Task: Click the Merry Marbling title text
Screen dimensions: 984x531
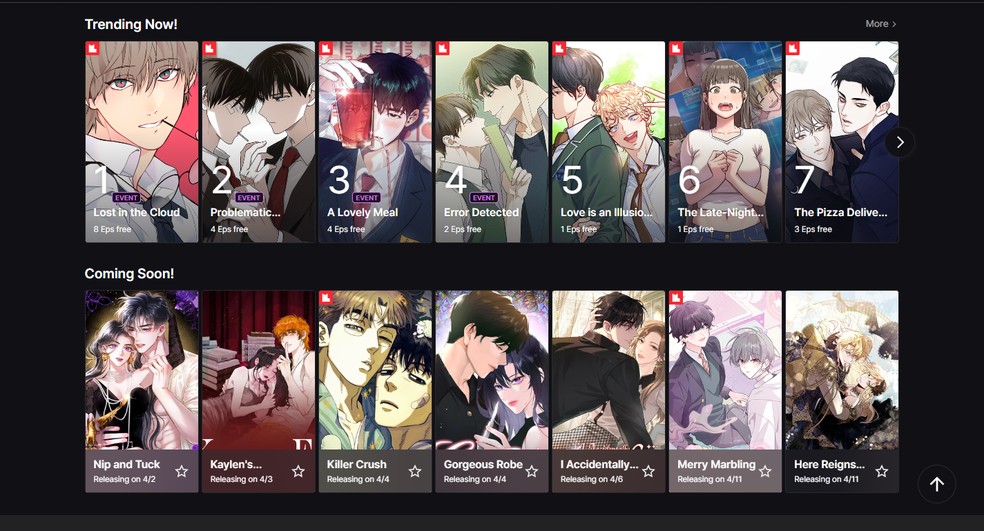Action: (716, 464)
